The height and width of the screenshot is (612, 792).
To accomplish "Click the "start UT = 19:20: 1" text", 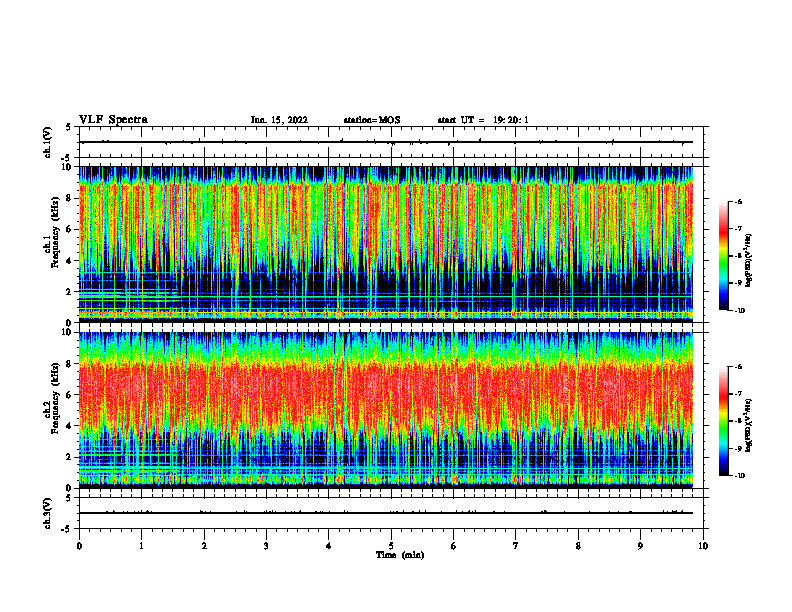I will click(x=483, y=120).
